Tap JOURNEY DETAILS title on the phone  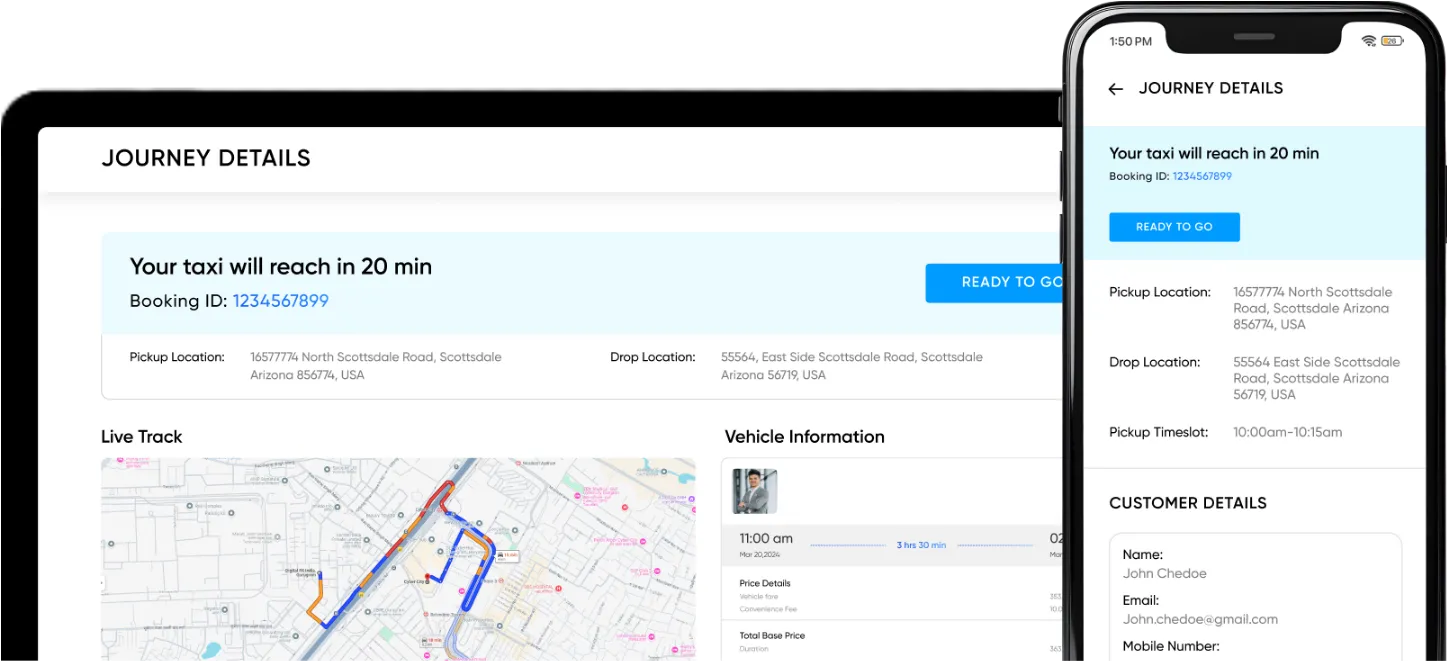[x=1211, y=88]
